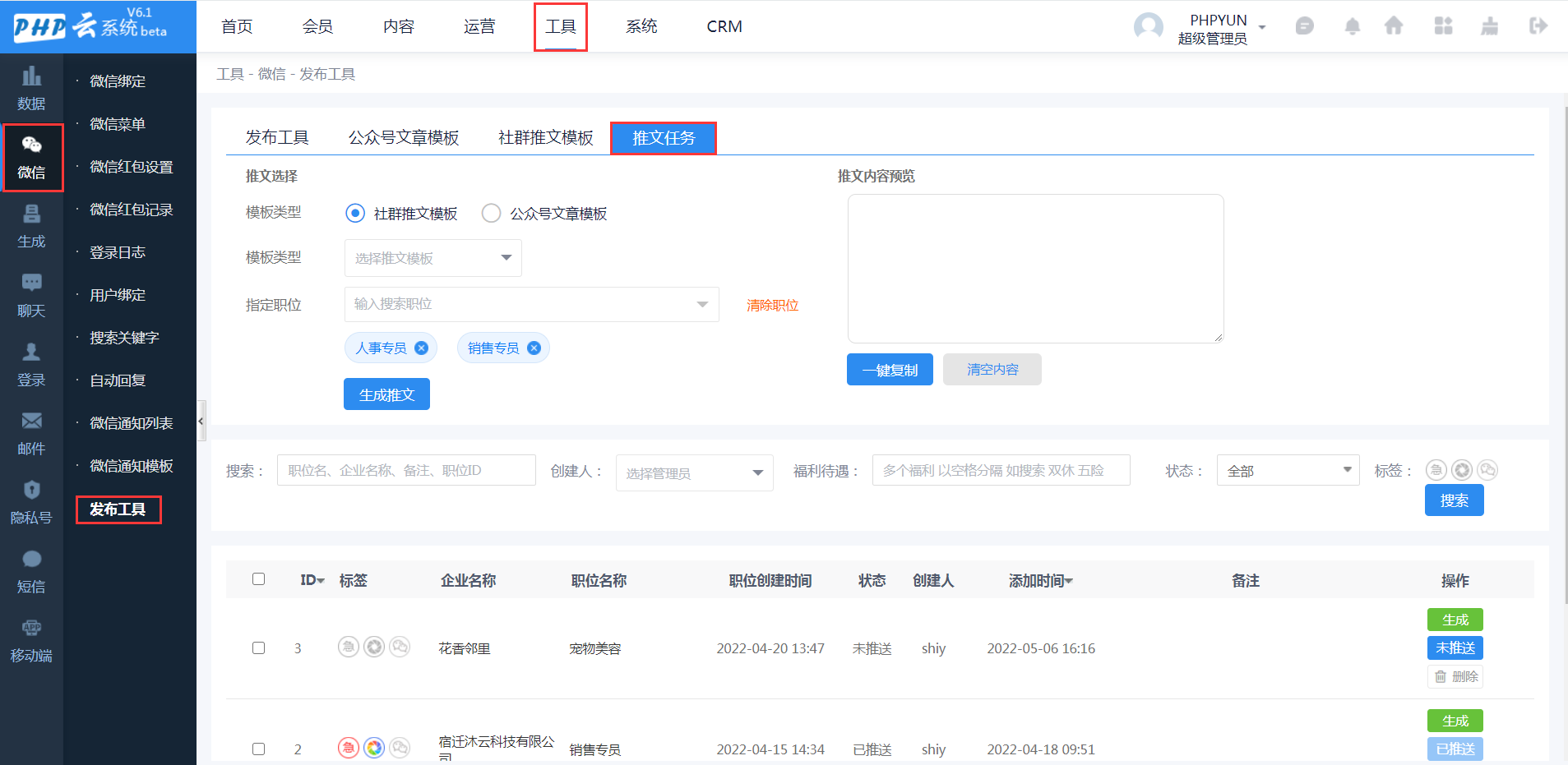Click the 删除 button for 花香邻里 row
The image size is (1568, 765).
pos(1455,676)
